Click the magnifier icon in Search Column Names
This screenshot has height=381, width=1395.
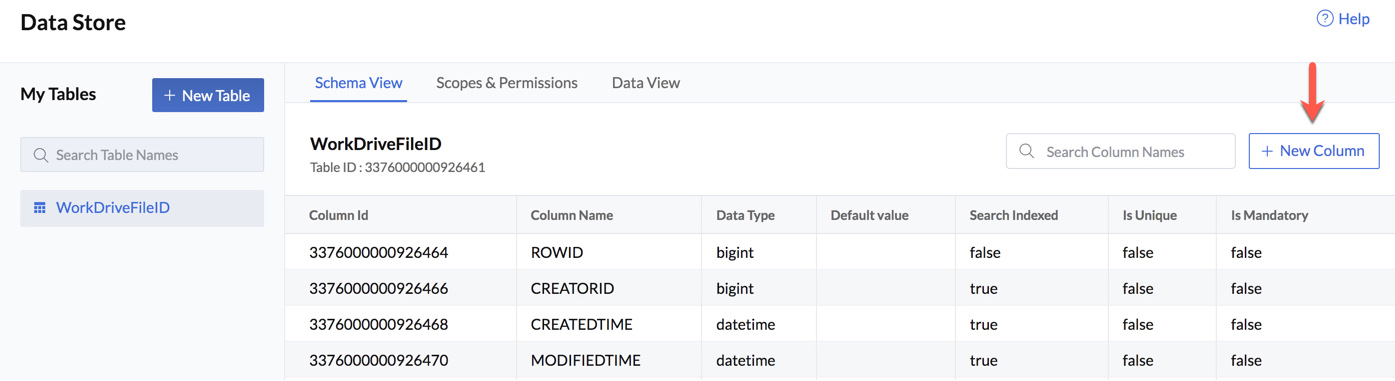(x=1026, y=151)
